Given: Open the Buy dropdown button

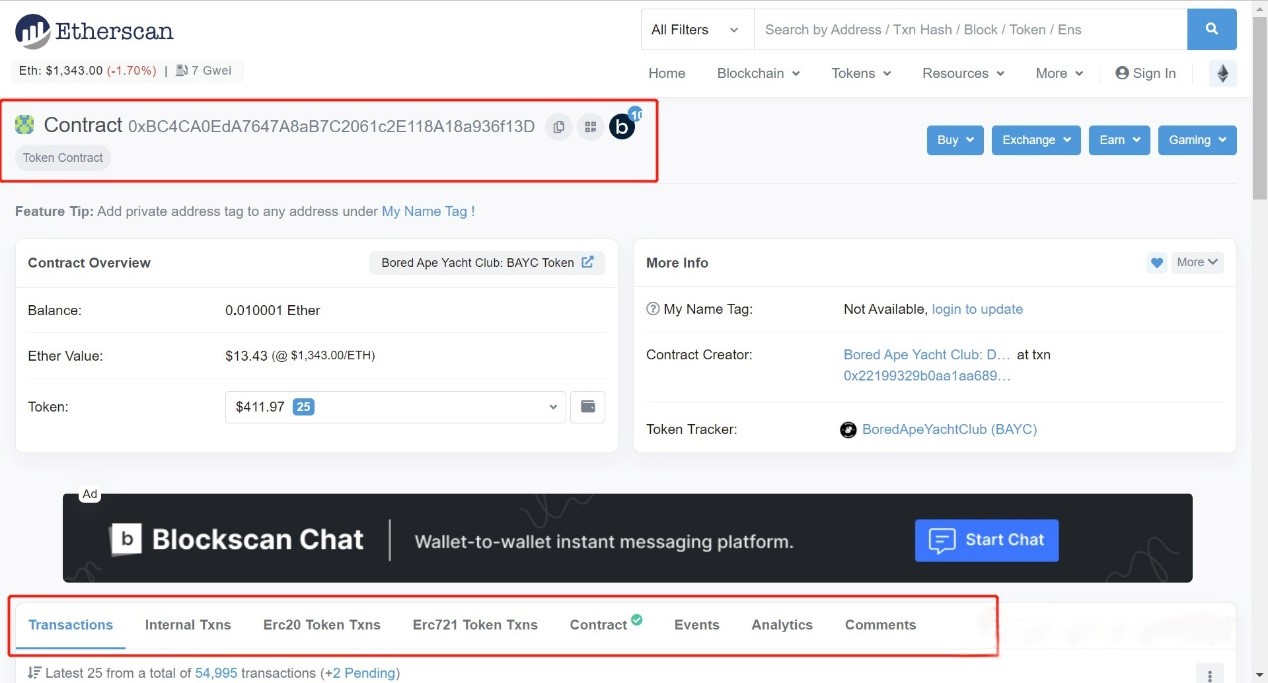Looking at the screenshot, I should [955, 140].
